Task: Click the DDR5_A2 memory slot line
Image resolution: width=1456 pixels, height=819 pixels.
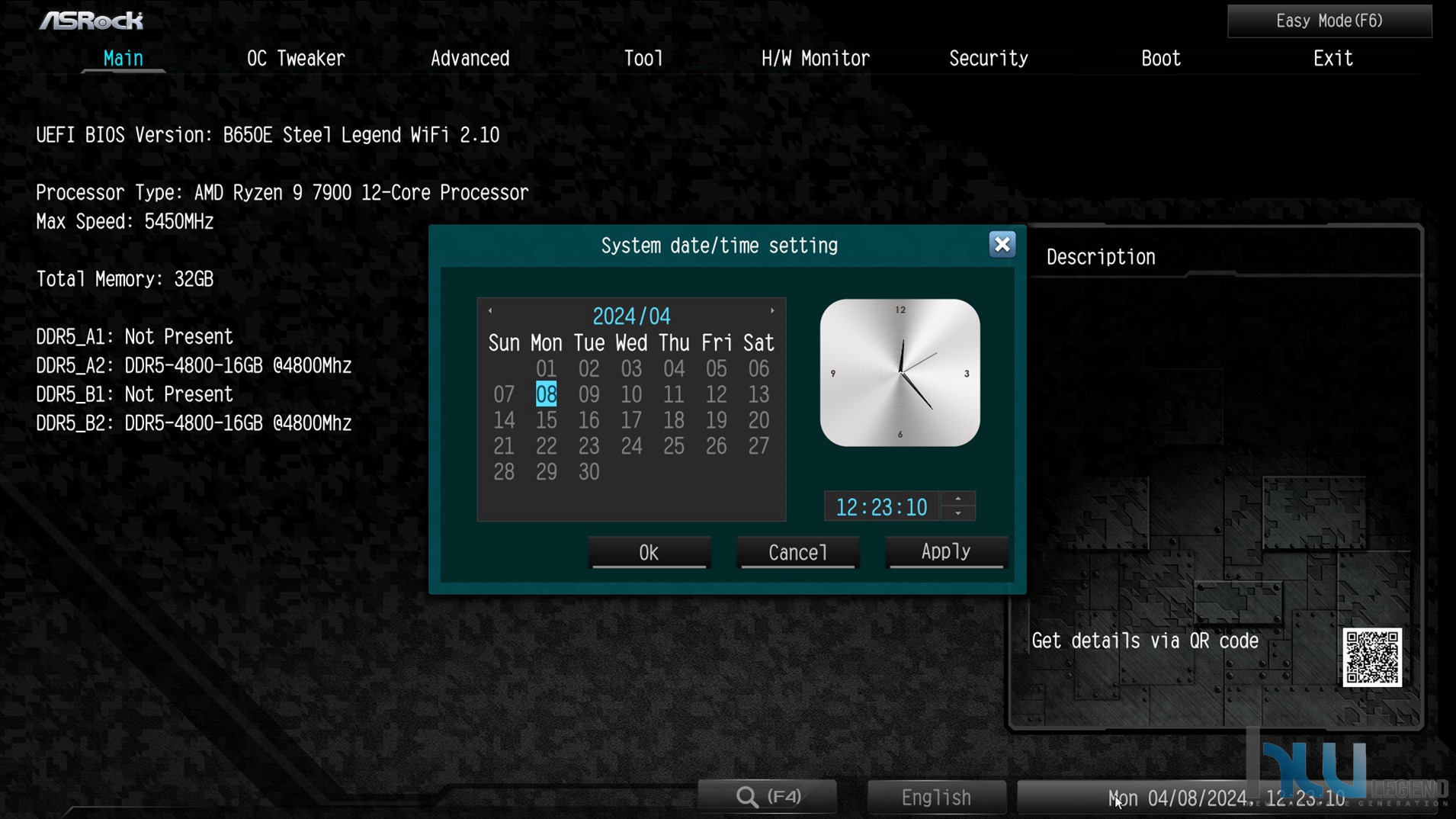Action: click(194, 366)
